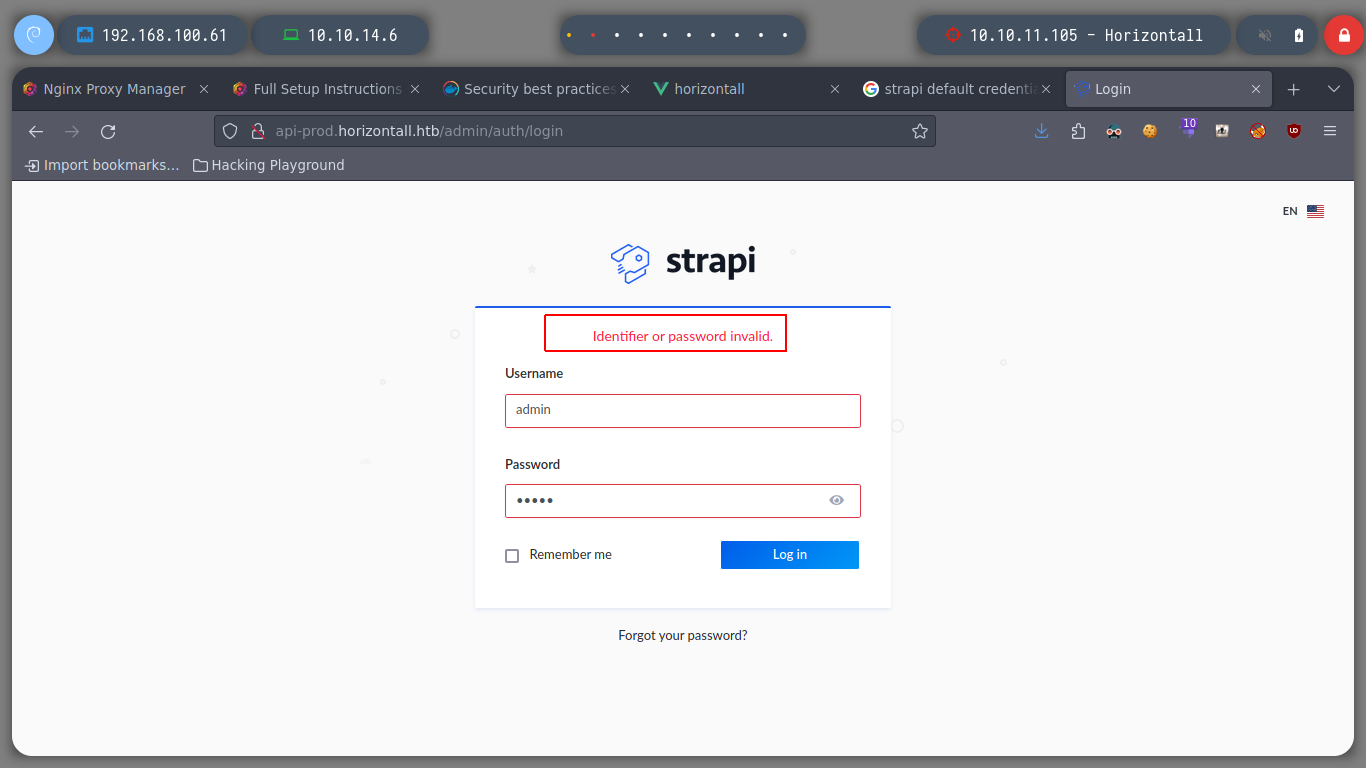Select the Login tab
This screenshot has height=768, width=1366.
click(x=1168, y=89)
